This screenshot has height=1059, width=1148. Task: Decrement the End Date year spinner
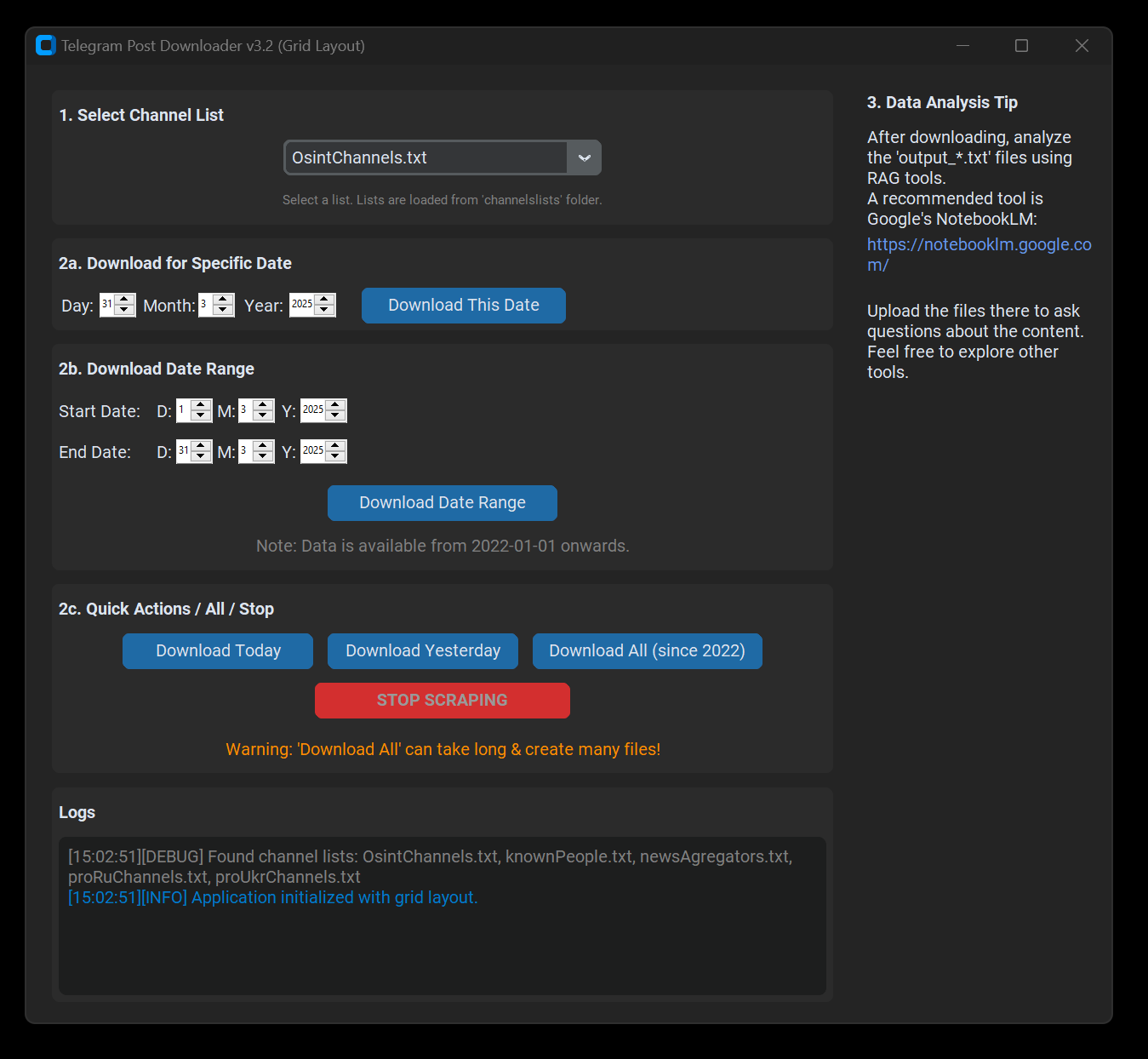pos(336,457)
